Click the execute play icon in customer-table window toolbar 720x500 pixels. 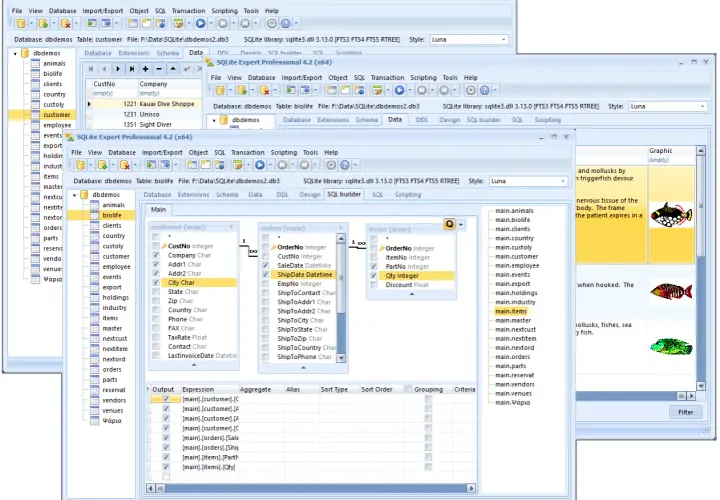(201, 23)
